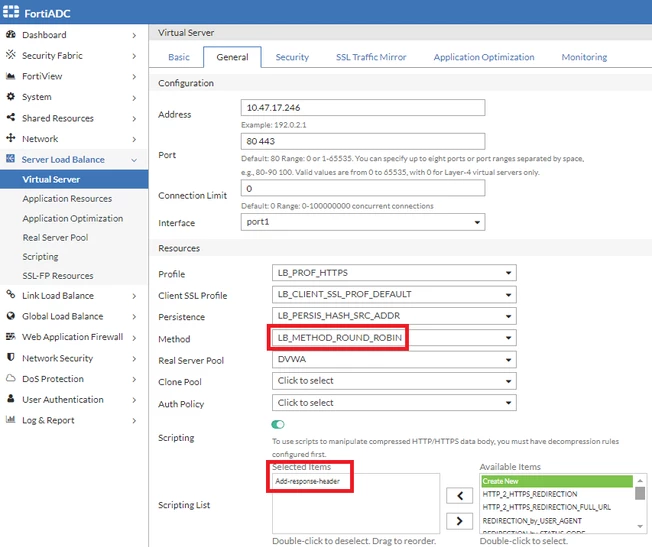Expand the DoS Protection chevron

pyautogui.click(x=134, y=379)
